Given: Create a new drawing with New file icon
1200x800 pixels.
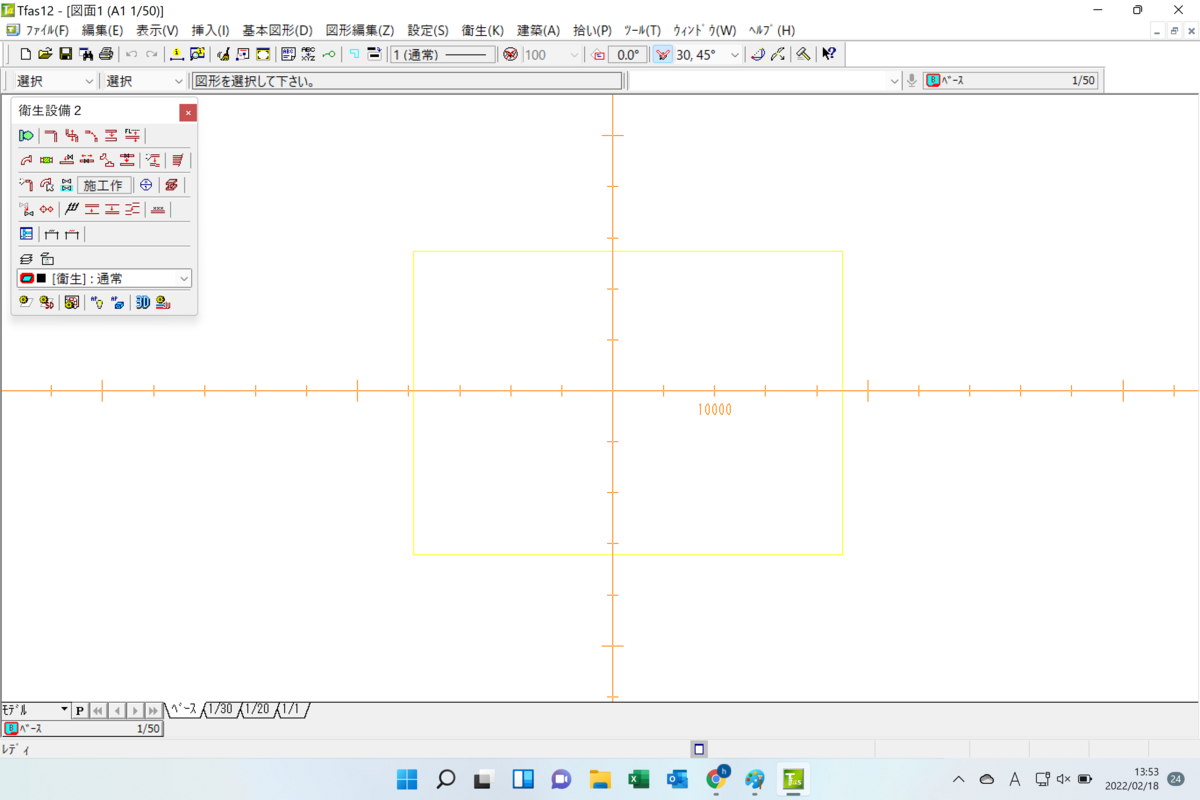Looking at the screenshot, I should pyautogui.click(x=26, y=55).
